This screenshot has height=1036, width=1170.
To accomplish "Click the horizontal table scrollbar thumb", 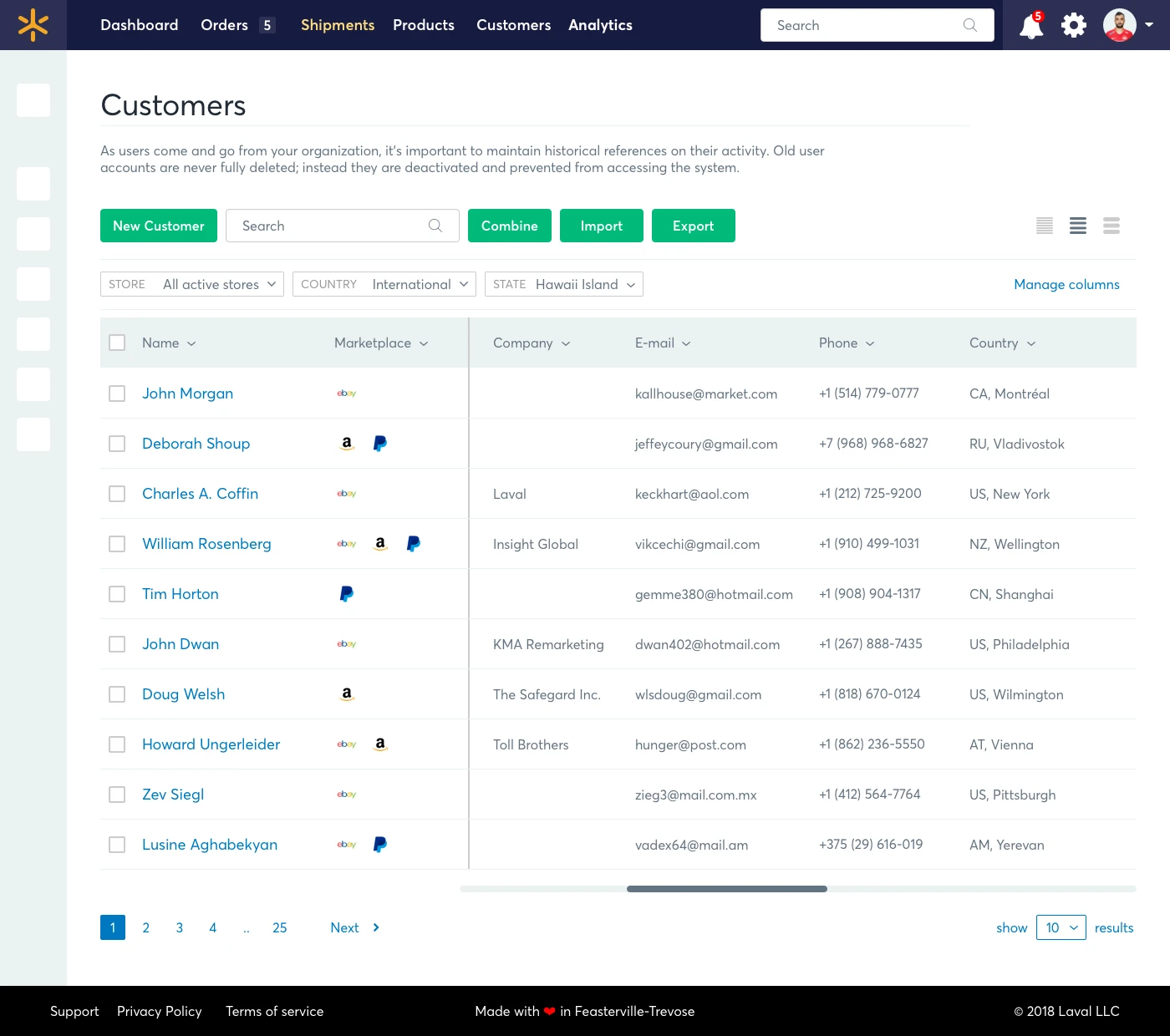I will point(727,889).
